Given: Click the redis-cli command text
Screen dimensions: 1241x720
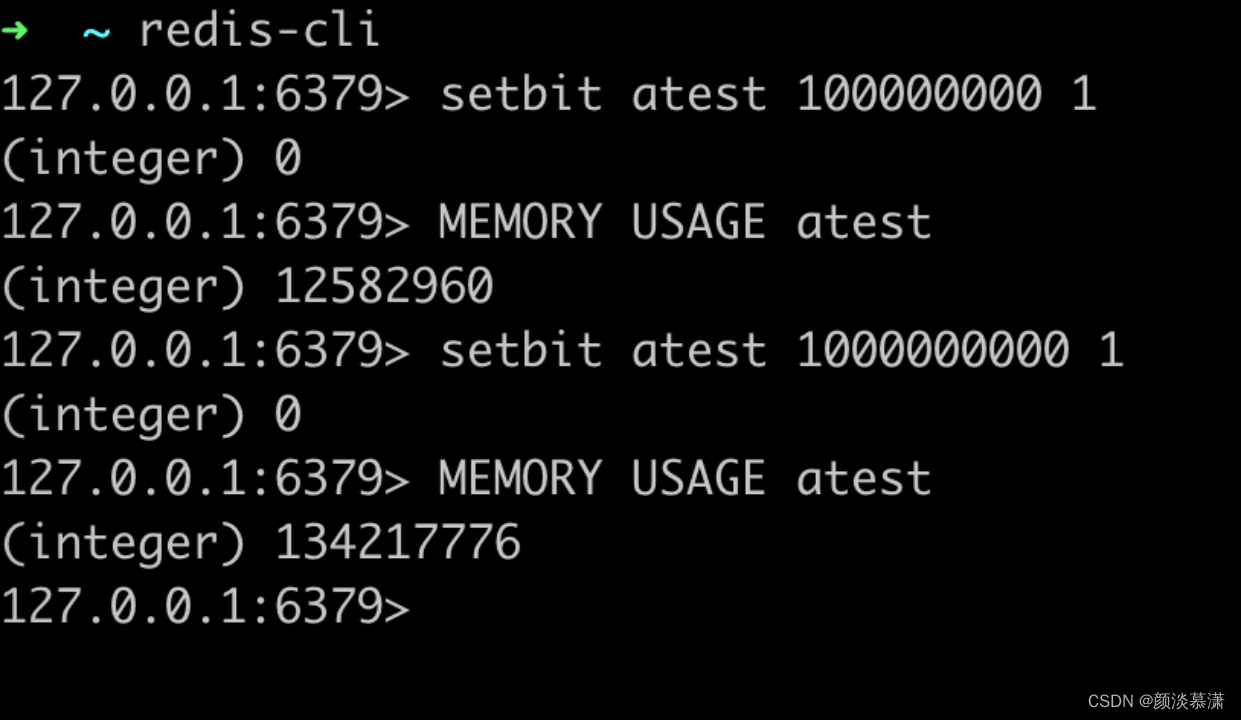Looking at the screenshot, I should coord(259,30).
